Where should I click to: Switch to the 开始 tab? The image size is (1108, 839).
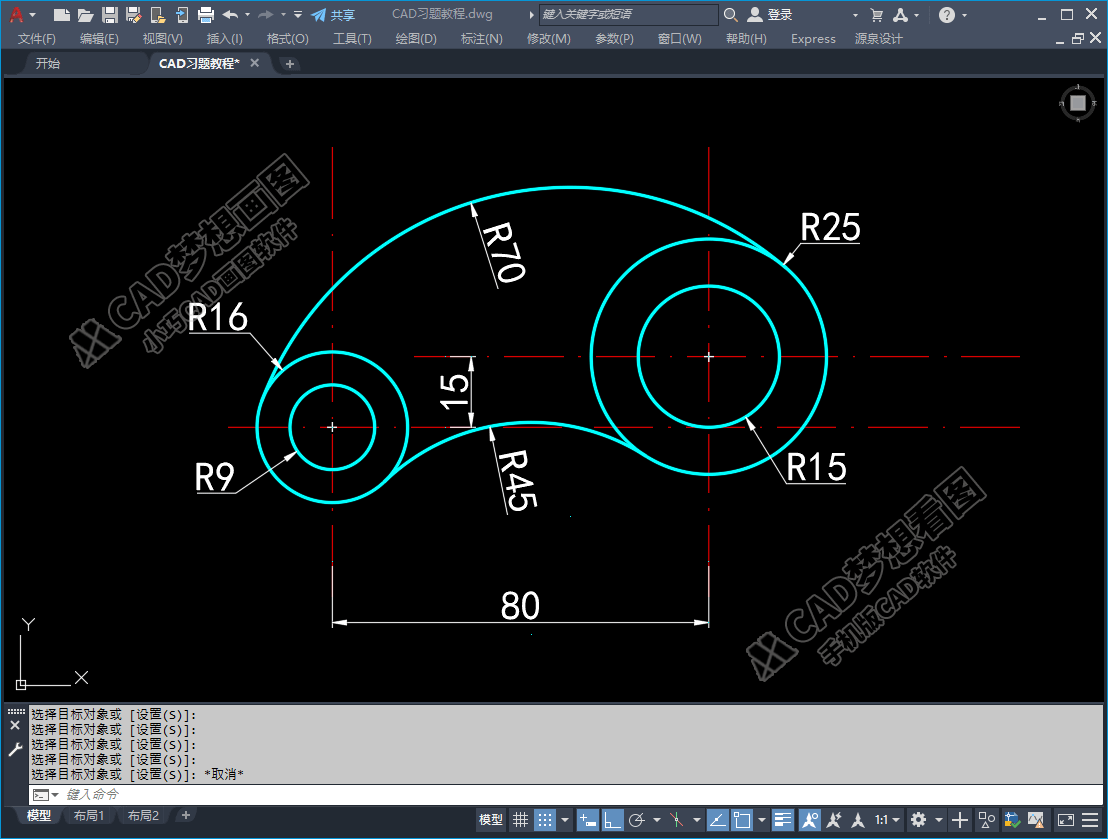[48, 64]
